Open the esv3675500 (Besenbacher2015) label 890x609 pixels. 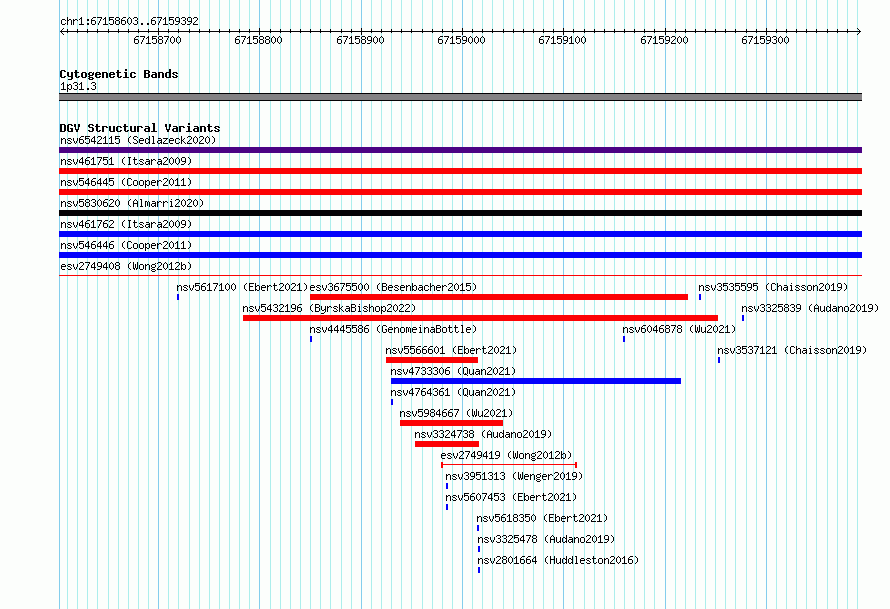pos(393,287)
